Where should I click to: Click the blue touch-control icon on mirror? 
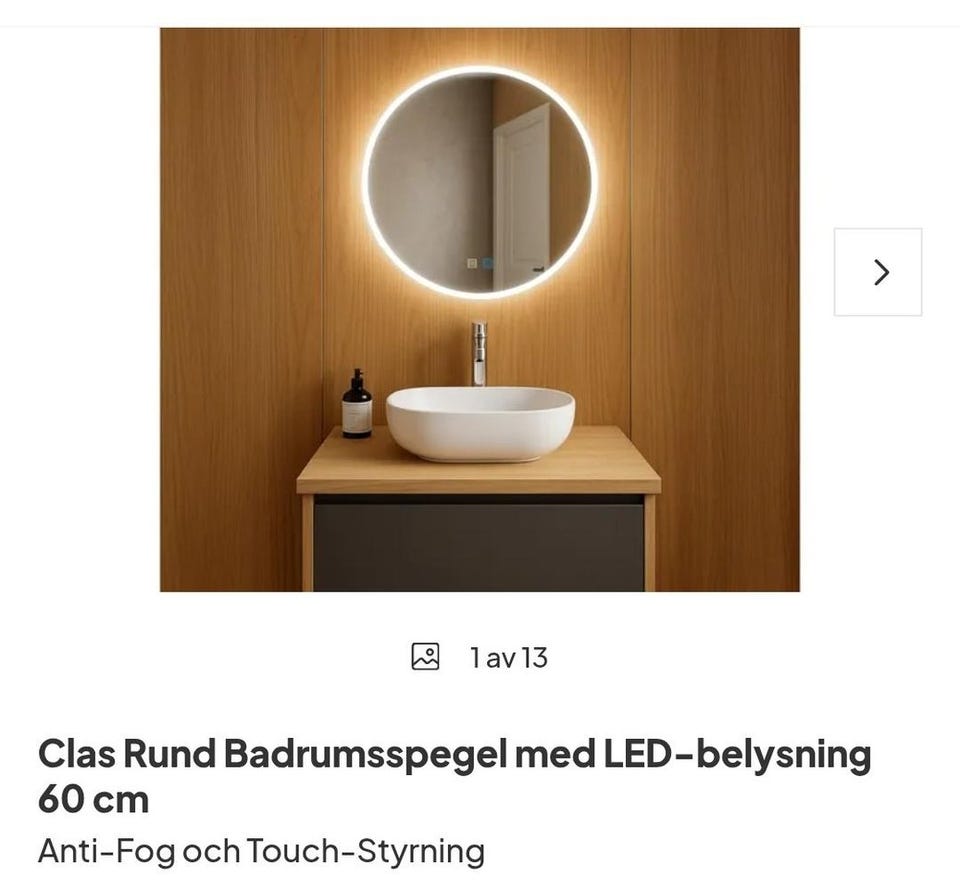click(x=487, y=263)
